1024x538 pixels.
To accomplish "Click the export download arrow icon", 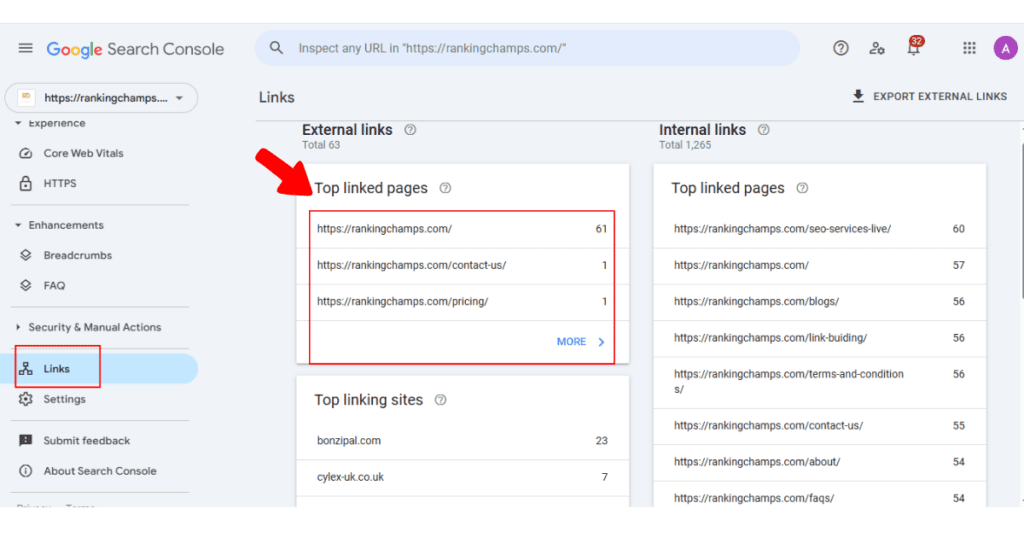I will pos(858,97).
